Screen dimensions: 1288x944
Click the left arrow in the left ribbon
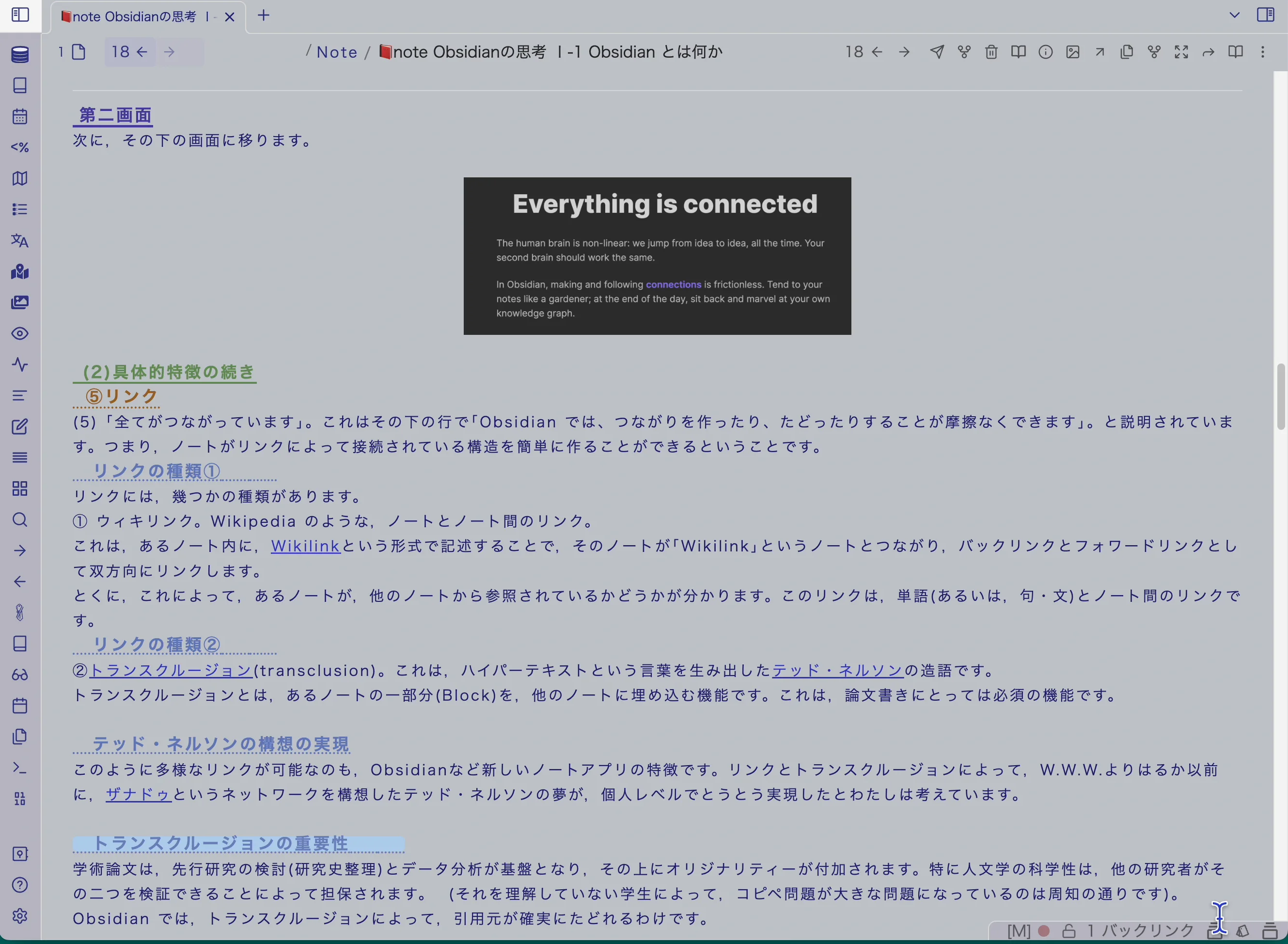click(x=20, y=582)
